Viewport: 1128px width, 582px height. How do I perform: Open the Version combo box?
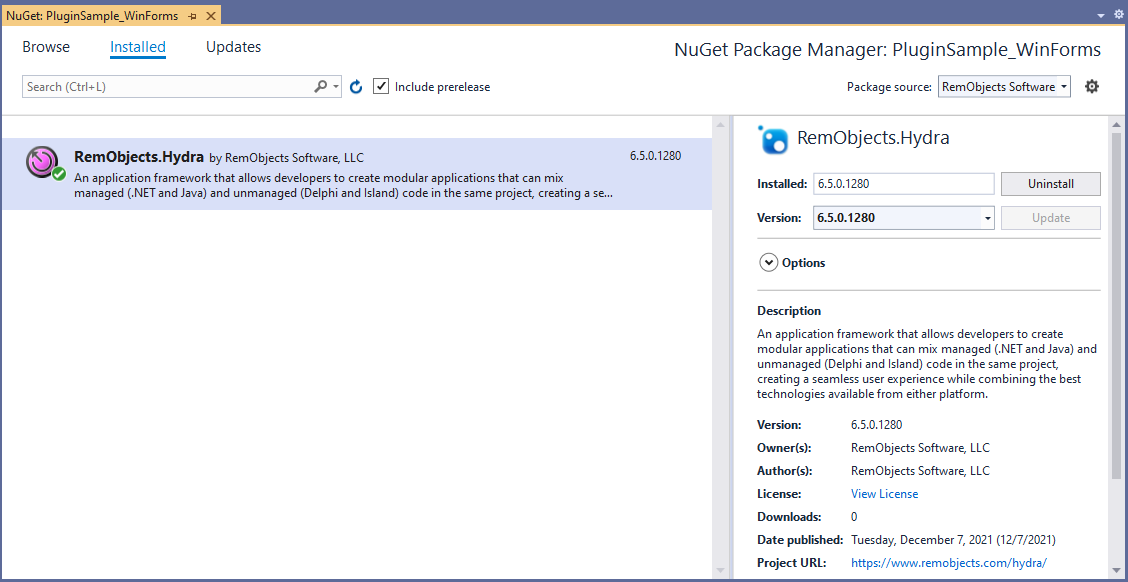click(x=904, y=218)
